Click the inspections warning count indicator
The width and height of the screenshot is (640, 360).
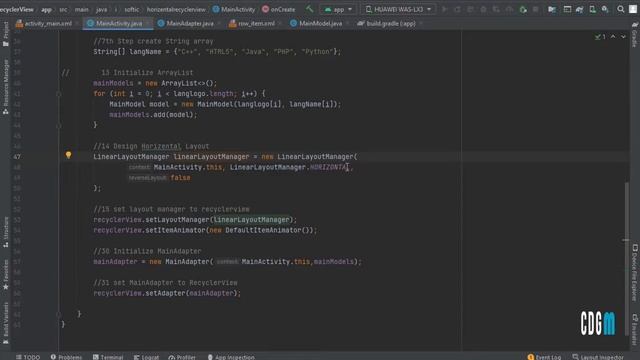[x=600, y=37]
